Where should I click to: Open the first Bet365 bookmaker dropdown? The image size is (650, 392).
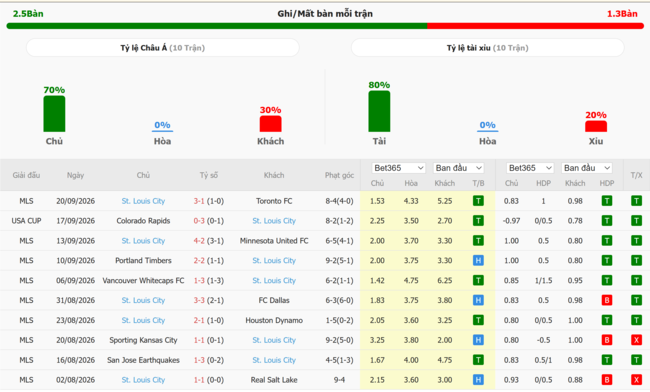pos(398,168)
